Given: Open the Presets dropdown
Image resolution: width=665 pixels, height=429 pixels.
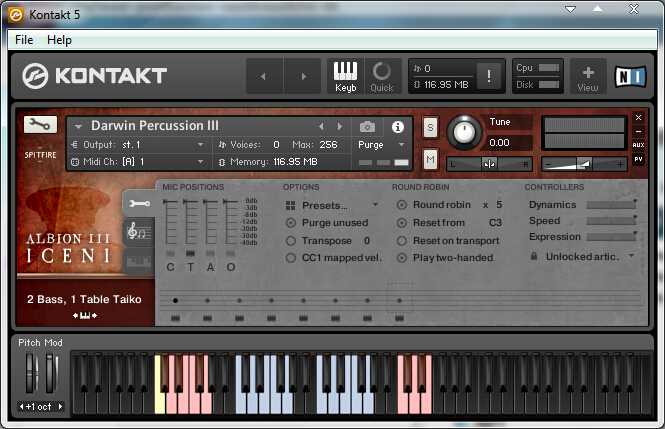Looking at the screenshot, I should (375, 205).
